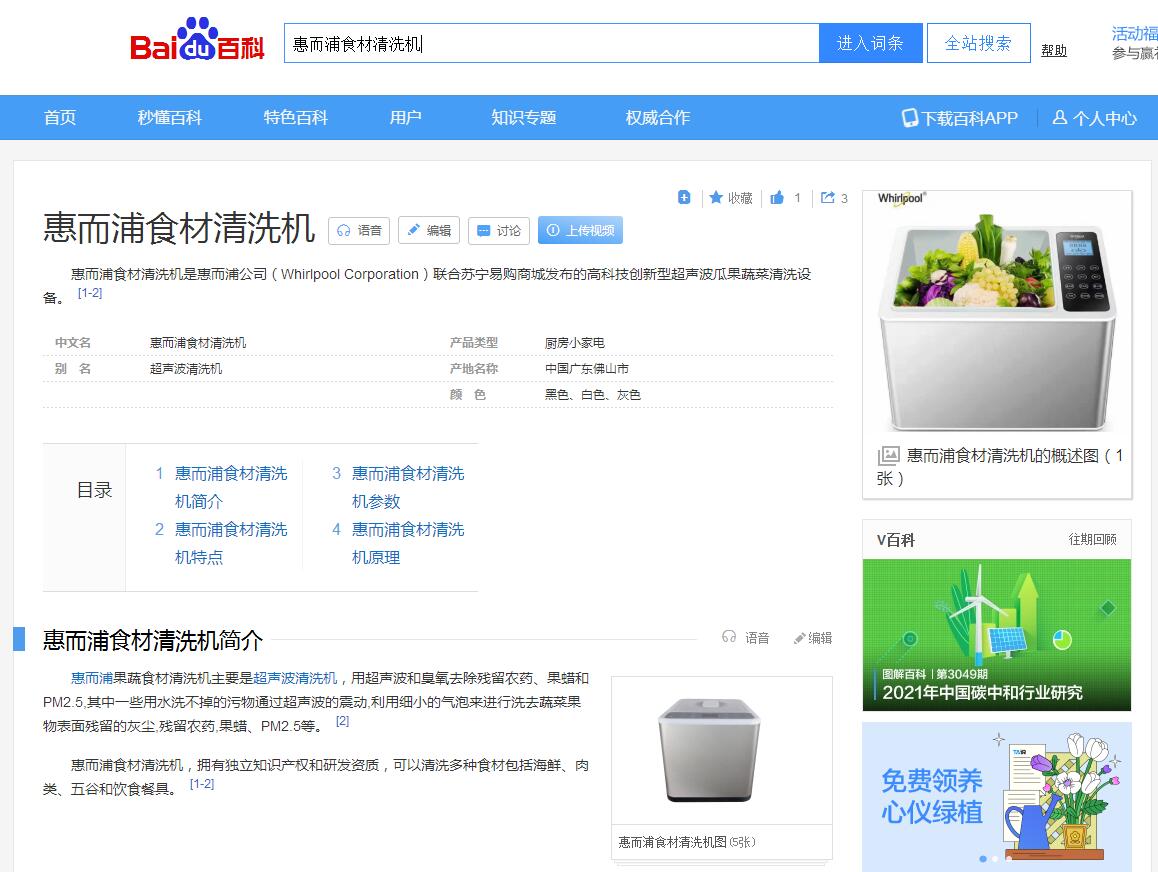
Task: Open 特色百科 menu item
Action: 295,117
